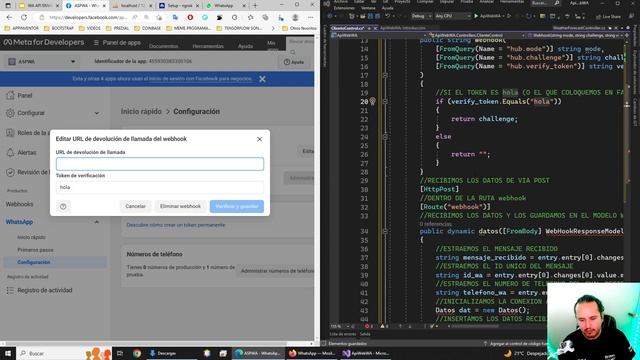Click the Ayuda help button near app ID
Screen dimensions: 640x360
[294, 62]
